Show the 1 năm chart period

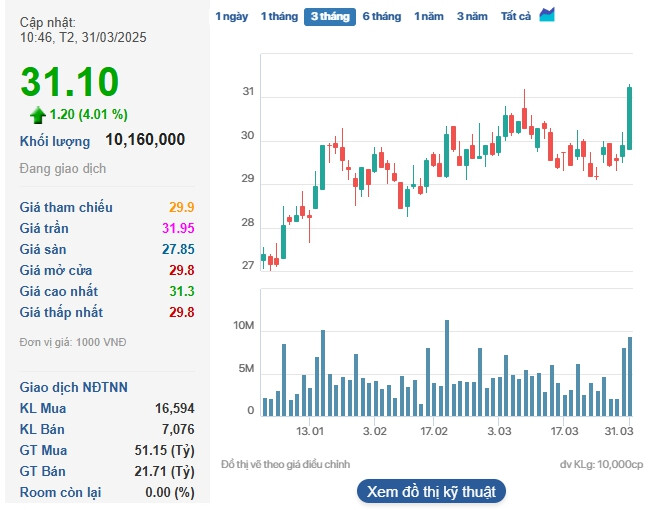click(428, 16)
